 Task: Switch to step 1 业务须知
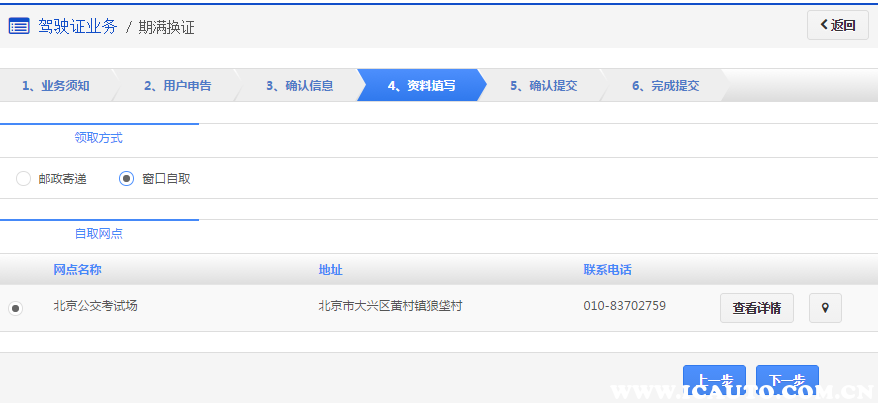(x=56, y=86)
